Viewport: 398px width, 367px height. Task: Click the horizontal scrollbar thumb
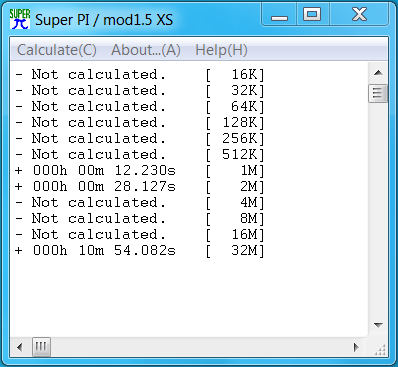pos(41,347)
